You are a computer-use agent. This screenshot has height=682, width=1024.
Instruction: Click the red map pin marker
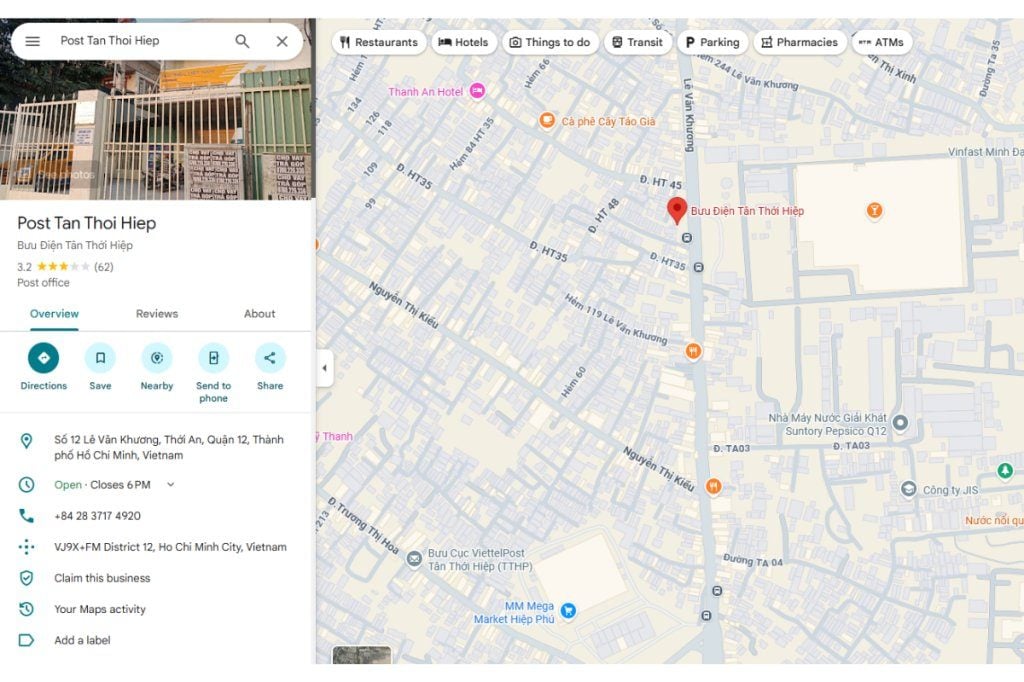(677, 210)
